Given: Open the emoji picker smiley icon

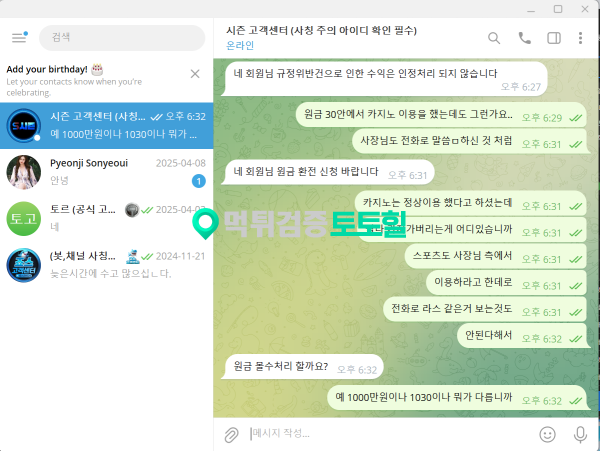Looking at the screenshot, I should 547,434.
